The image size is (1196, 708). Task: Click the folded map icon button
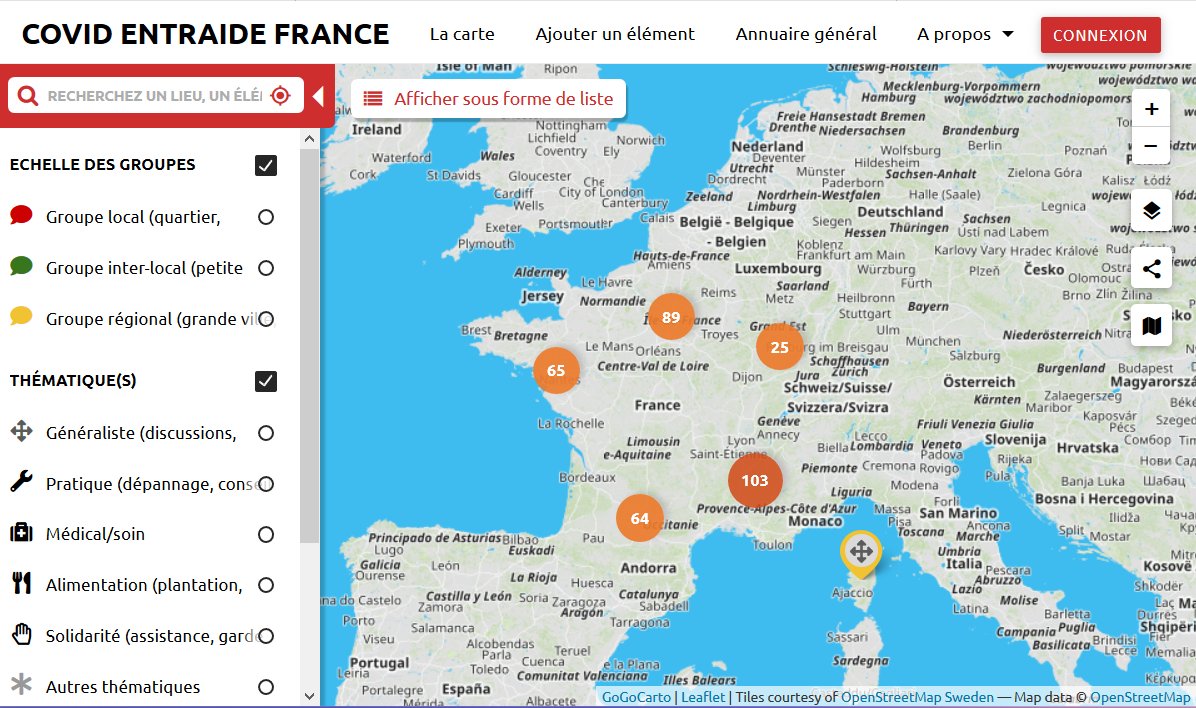(1151, 326)
